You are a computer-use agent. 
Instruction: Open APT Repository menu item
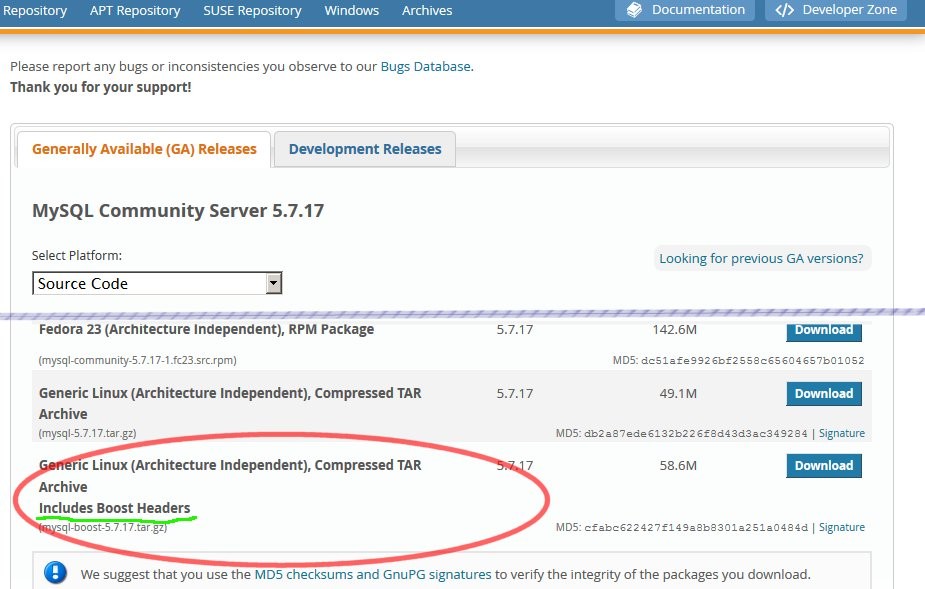(135, 11)
